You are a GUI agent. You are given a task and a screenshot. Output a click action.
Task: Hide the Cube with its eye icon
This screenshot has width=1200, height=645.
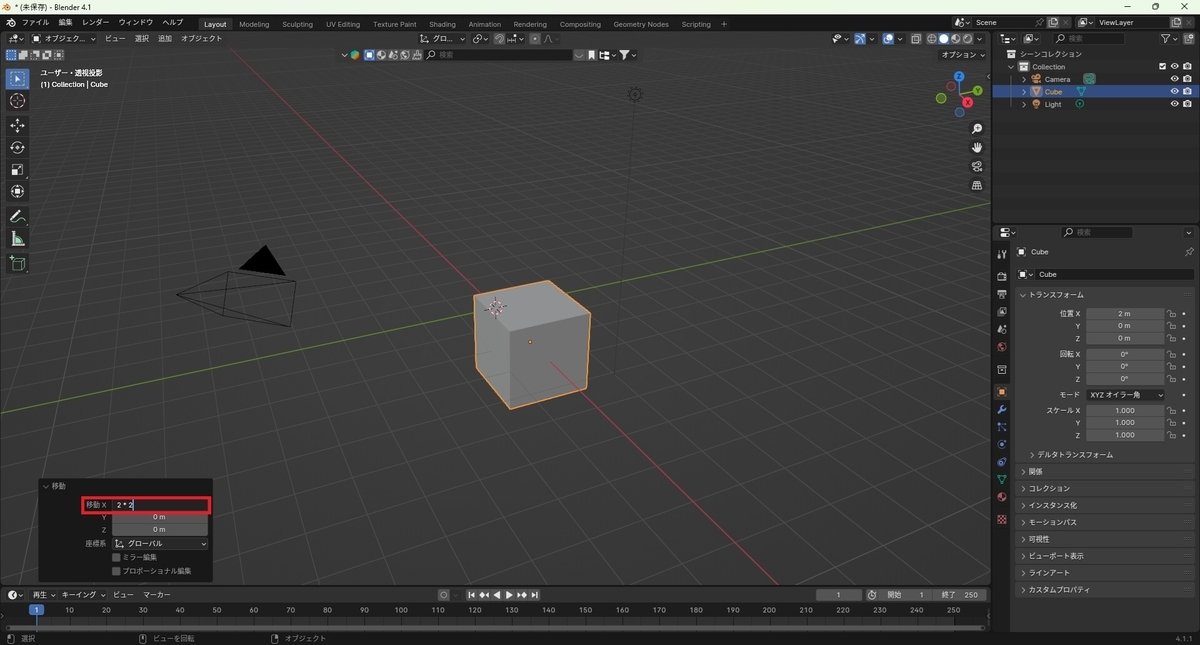pyautogui.click(x=1174, y=91)
